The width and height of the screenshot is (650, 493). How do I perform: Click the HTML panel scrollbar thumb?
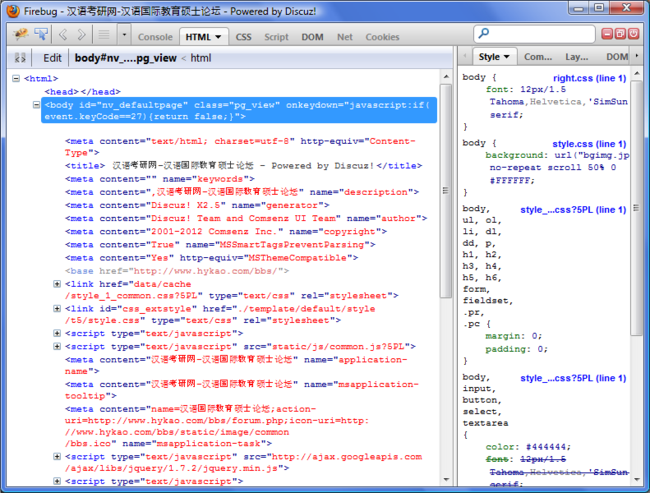(x=446, y=191)
